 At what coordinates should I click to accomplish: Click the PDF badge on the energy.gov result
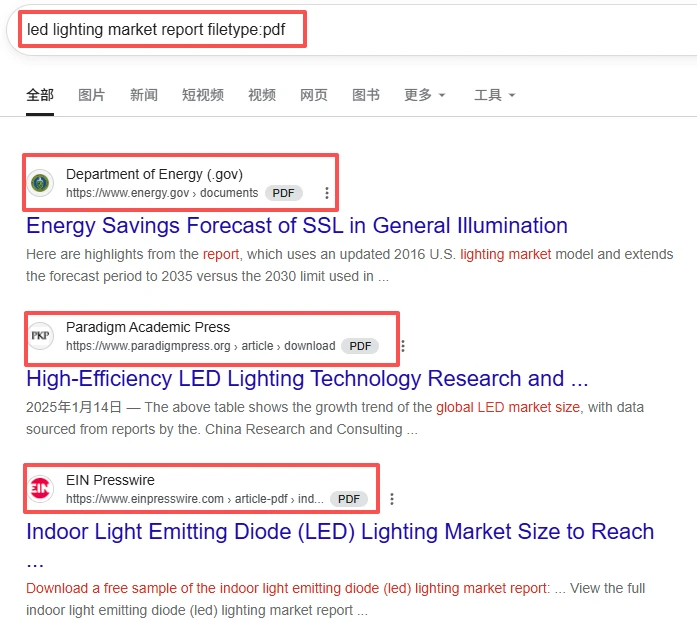284,193
